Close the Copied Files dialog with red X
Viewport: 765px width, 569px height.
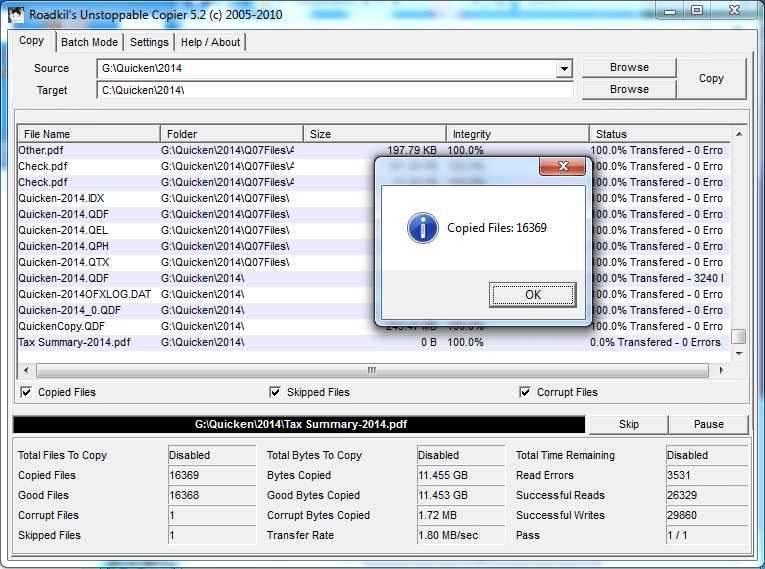click(x=563, y=166)
